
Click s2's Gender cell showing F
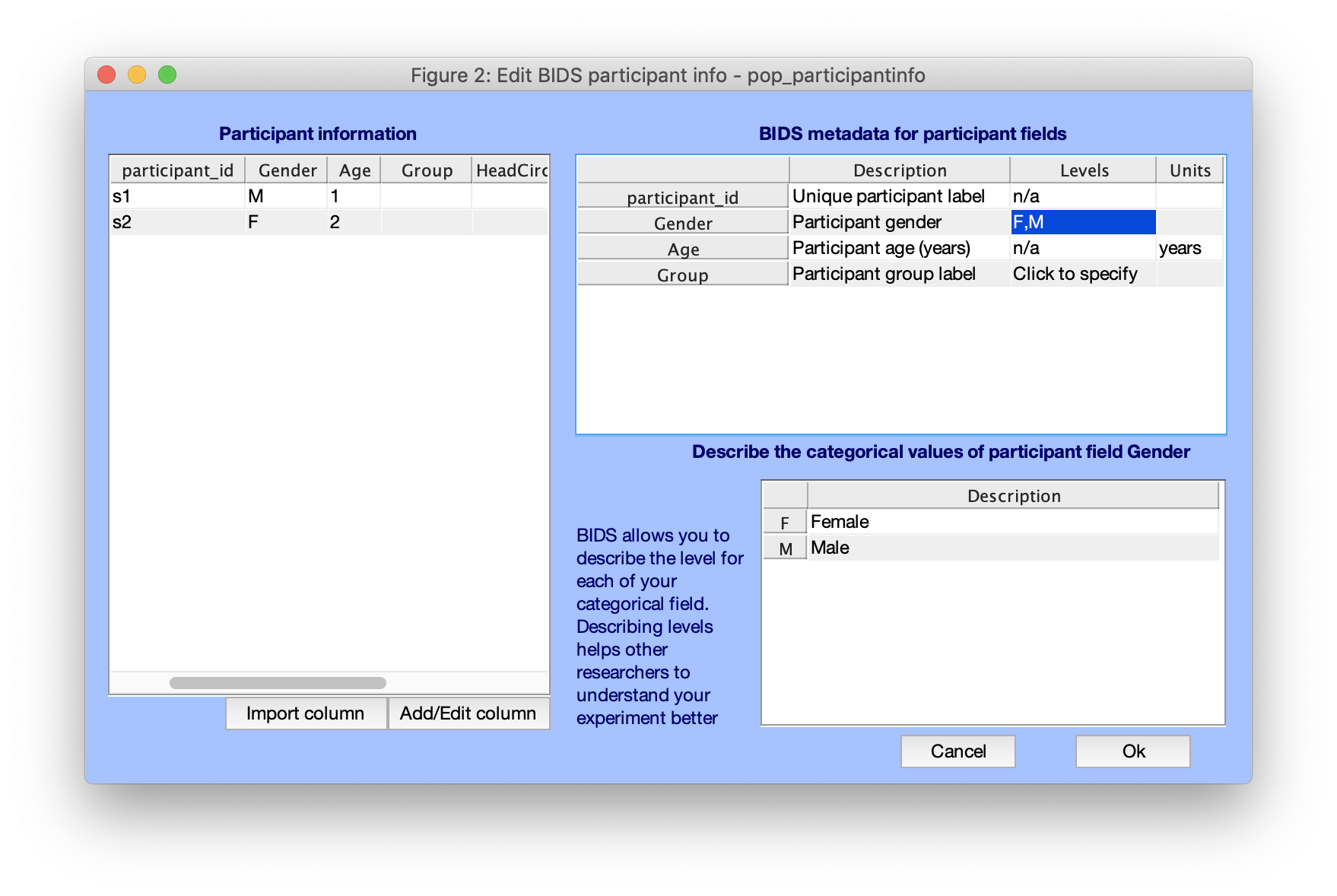[x=285, y=222]
